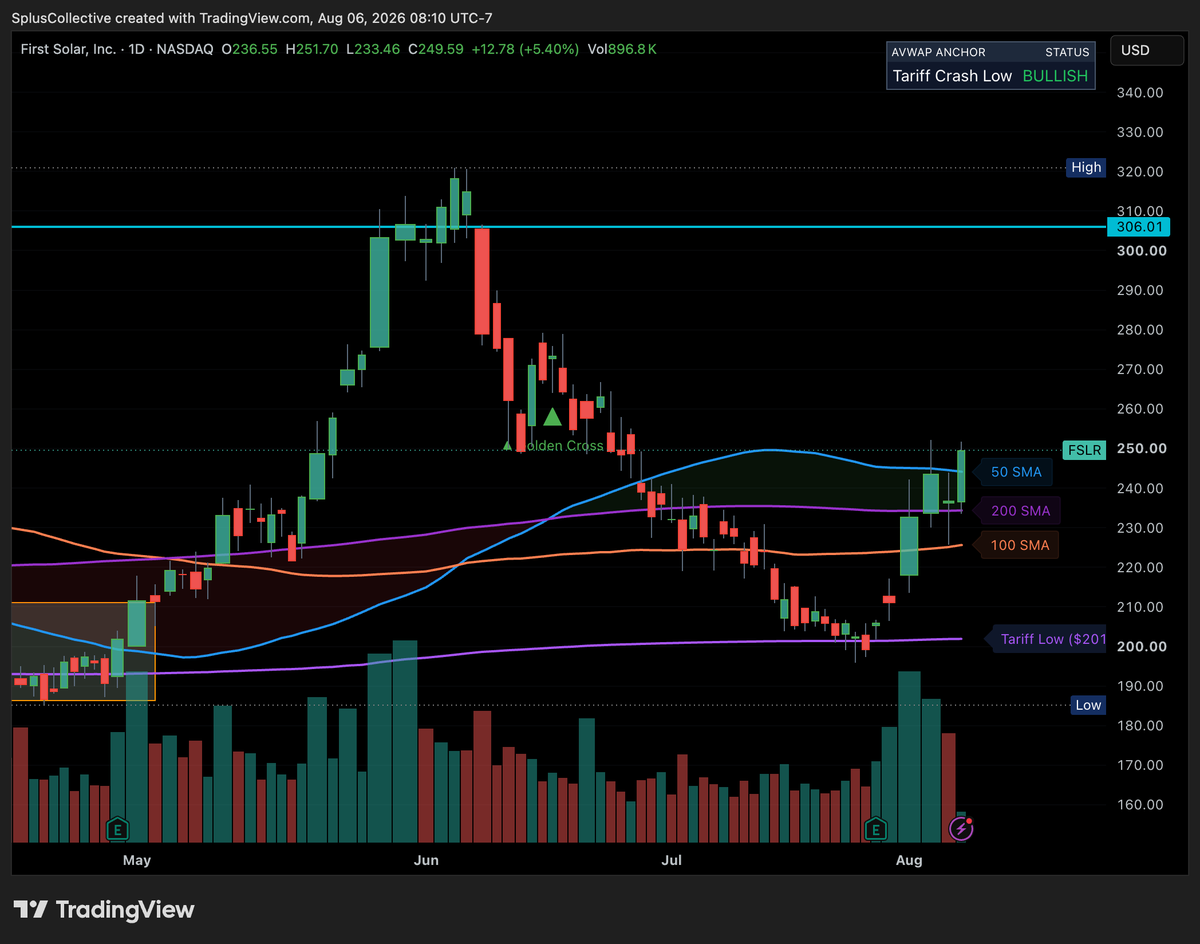Click the closing price C249.59
This screenshot has height=944, width=1200.
point(435,48)
